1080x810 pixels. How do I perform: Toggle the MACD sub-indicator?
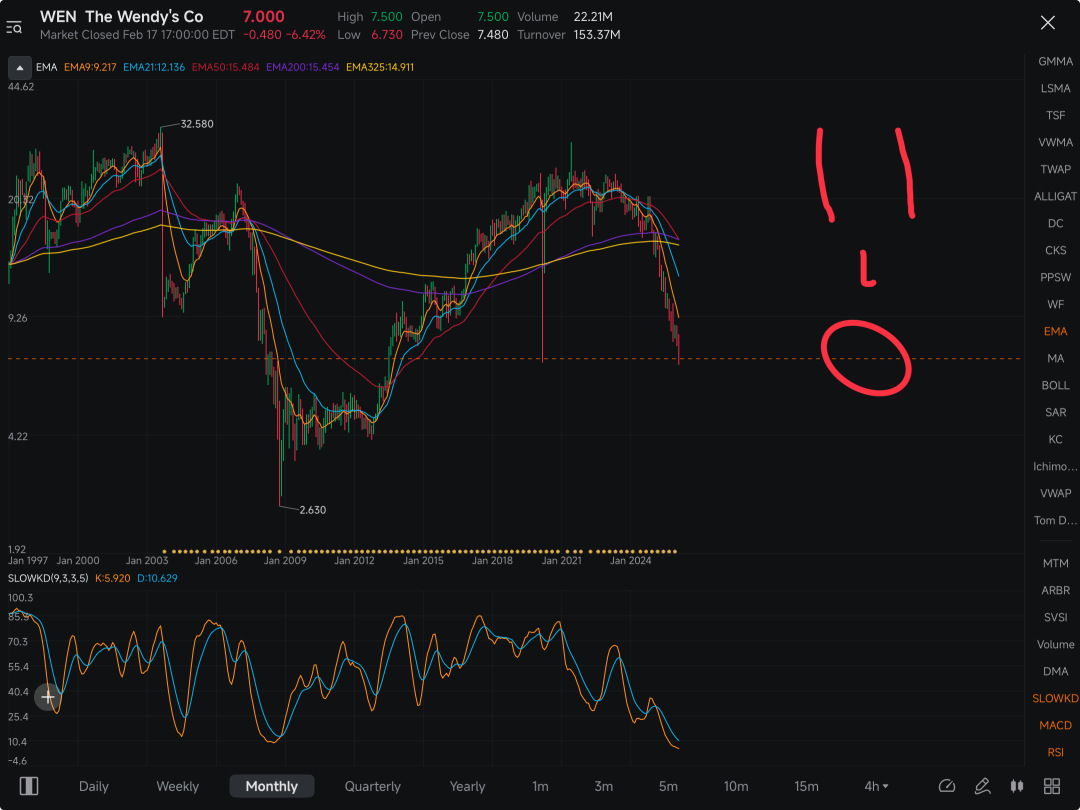tap(1055, 725)
